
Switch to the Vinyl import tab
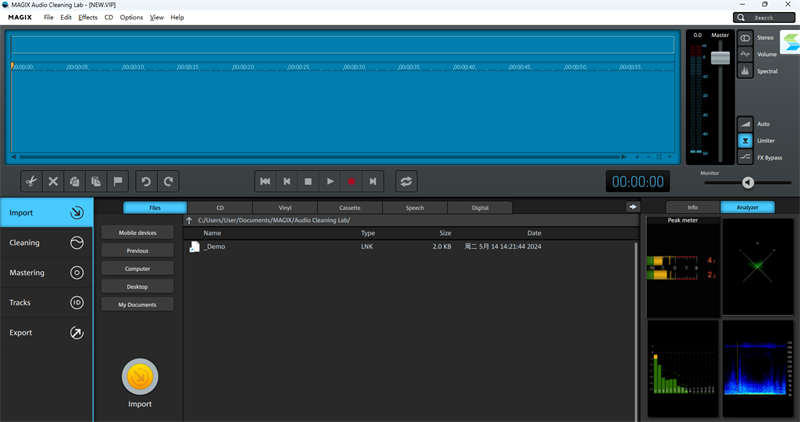click(x=285, y=208)
